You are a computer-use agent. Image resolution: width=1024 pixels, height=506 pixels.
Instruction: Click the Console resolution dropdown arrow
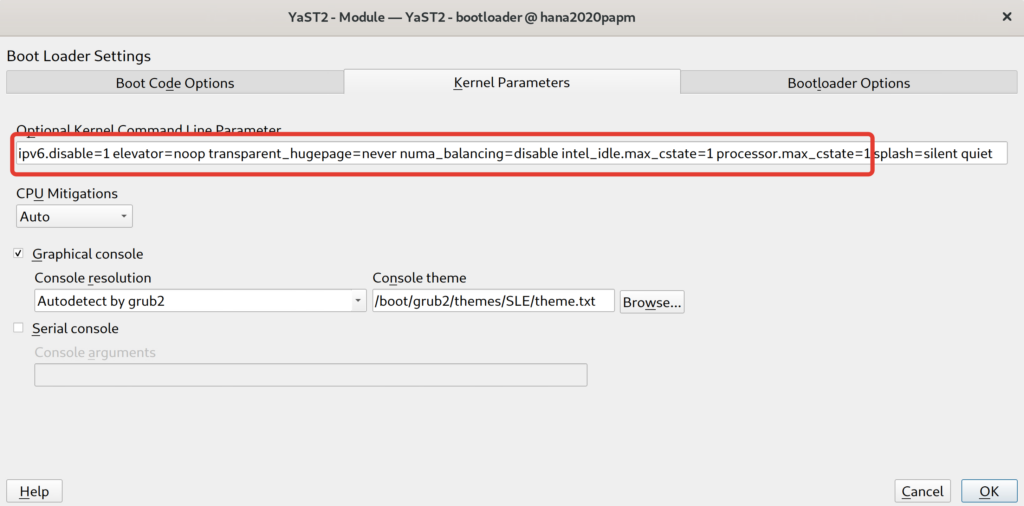click(x=358, y=300)
